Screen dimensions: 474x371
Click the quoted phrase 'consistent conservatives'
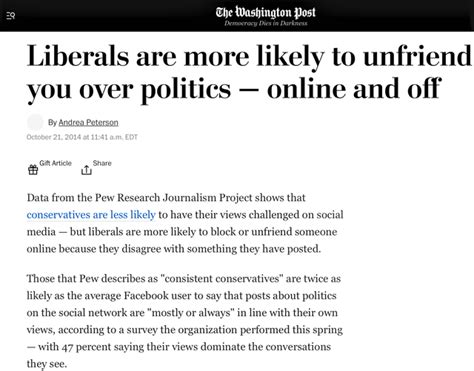pyautogui.click(x=221, y=278)
